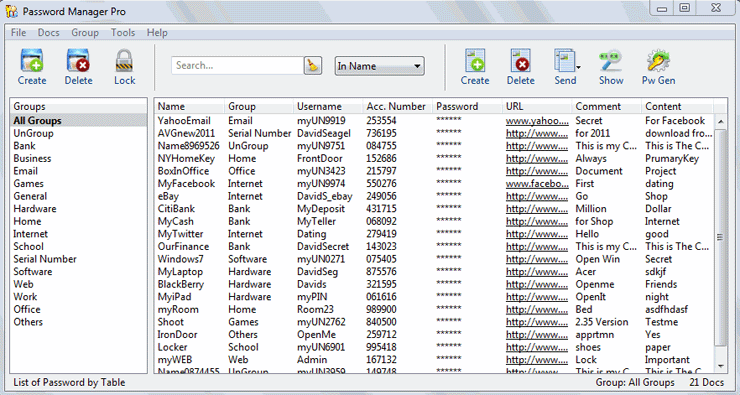This screenshot has width=740, height=395.
Task: Open the Send dropdown arrow
Action: (578, 67)
